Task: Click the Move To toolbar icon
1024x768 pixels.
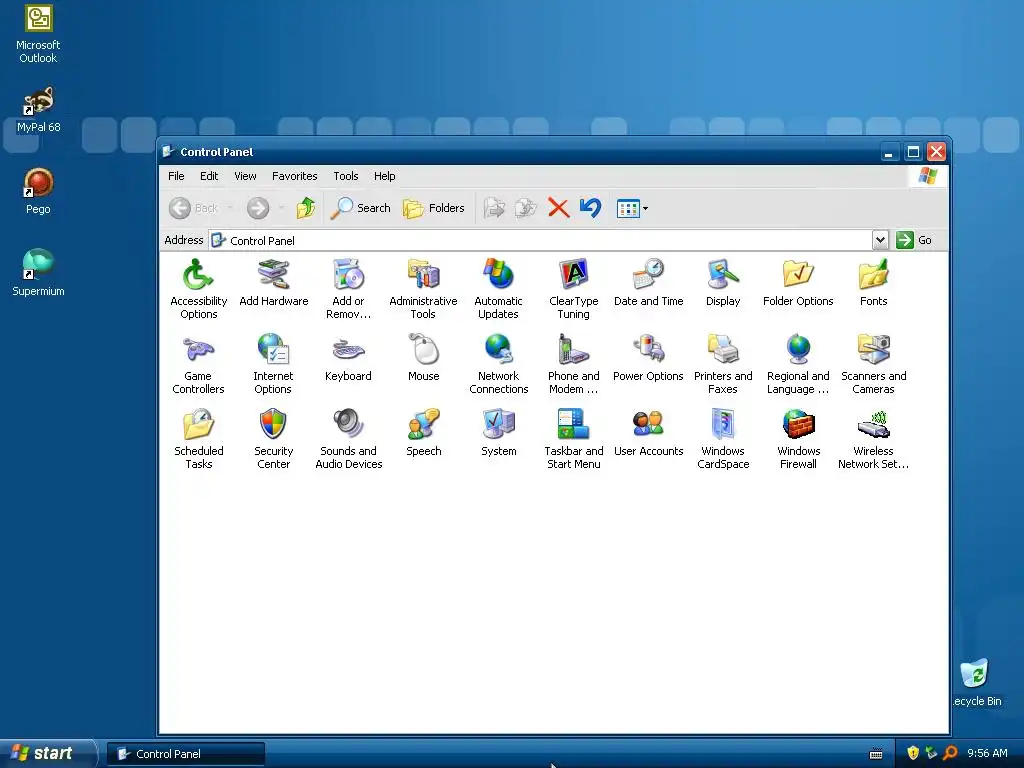Action: click(494, 208)
